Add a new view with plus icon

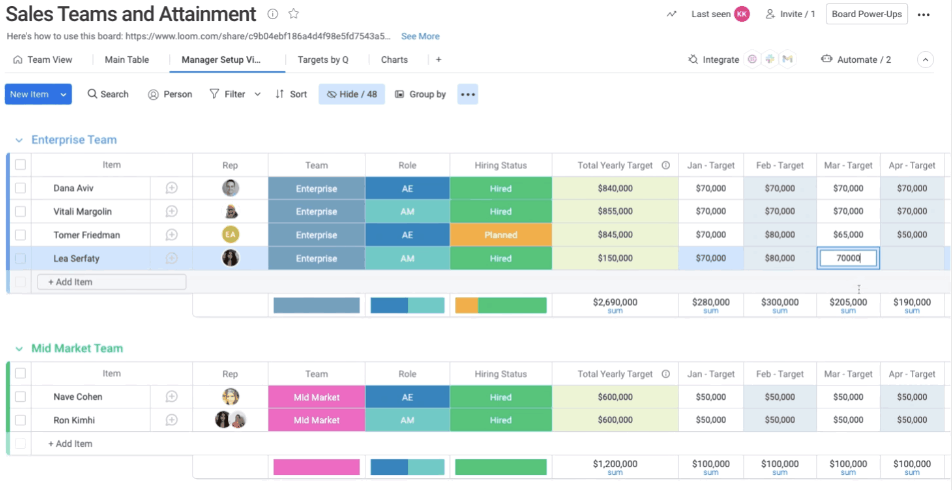click(438, 60)
